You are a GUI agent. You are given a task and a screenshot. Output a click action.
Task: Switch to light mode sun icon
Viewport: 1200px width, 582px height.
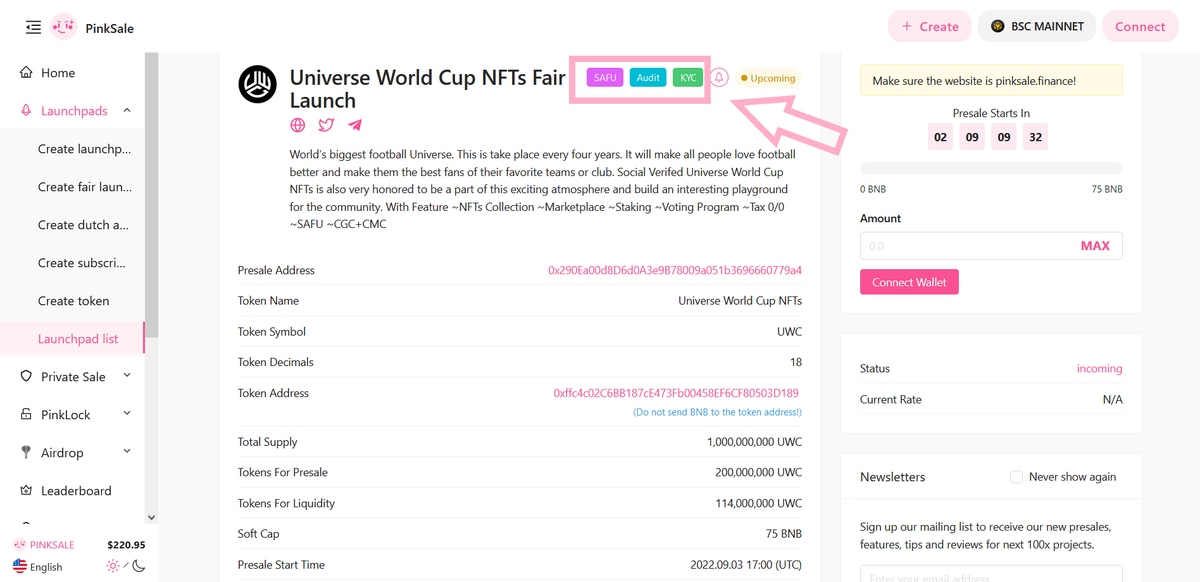(113, 566)
